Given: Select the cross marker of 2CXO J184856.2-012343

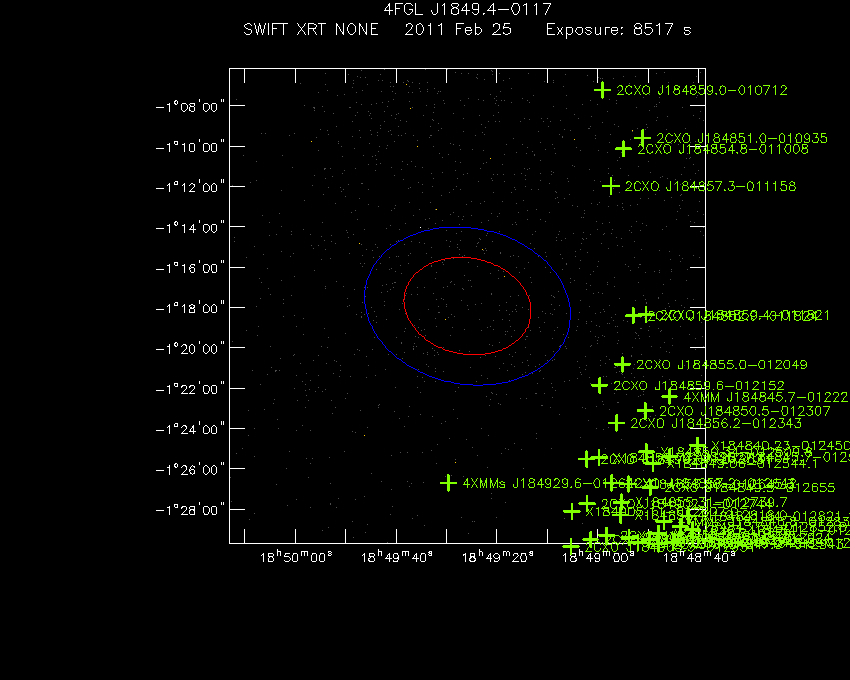Looking at the screenshot, I should 616,422.
